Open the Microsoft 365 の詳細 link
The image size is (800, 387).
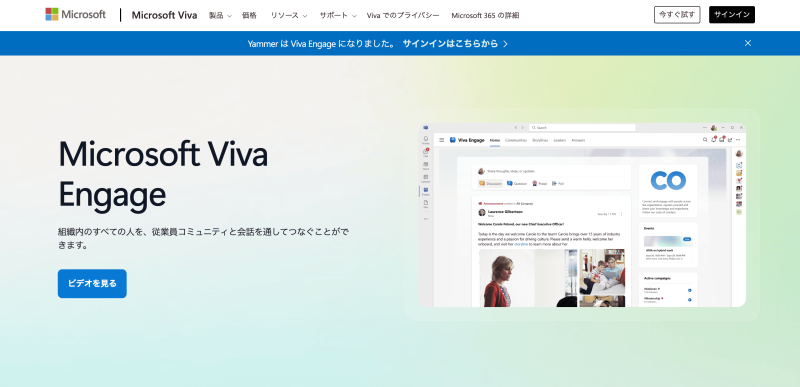pos(485,15)
